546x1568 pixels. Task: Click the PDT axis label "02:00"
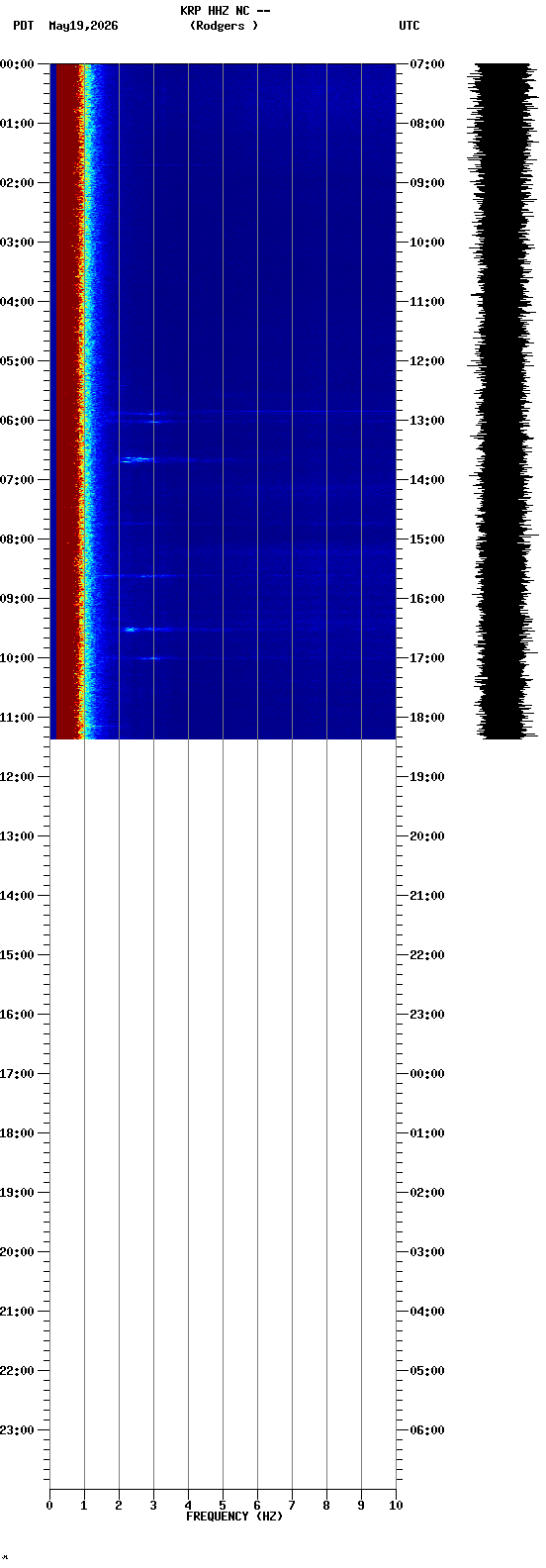pos(17,183)
